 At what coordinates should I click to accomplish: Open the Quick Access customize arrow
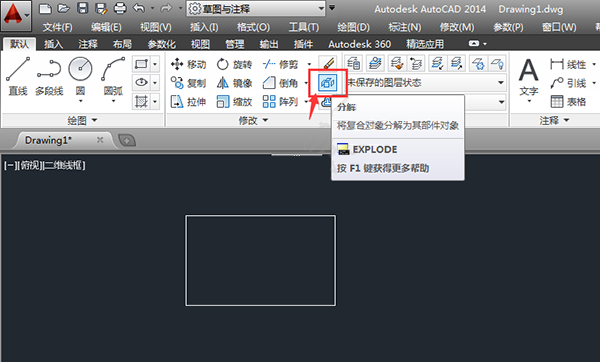(x=332, y=8)
